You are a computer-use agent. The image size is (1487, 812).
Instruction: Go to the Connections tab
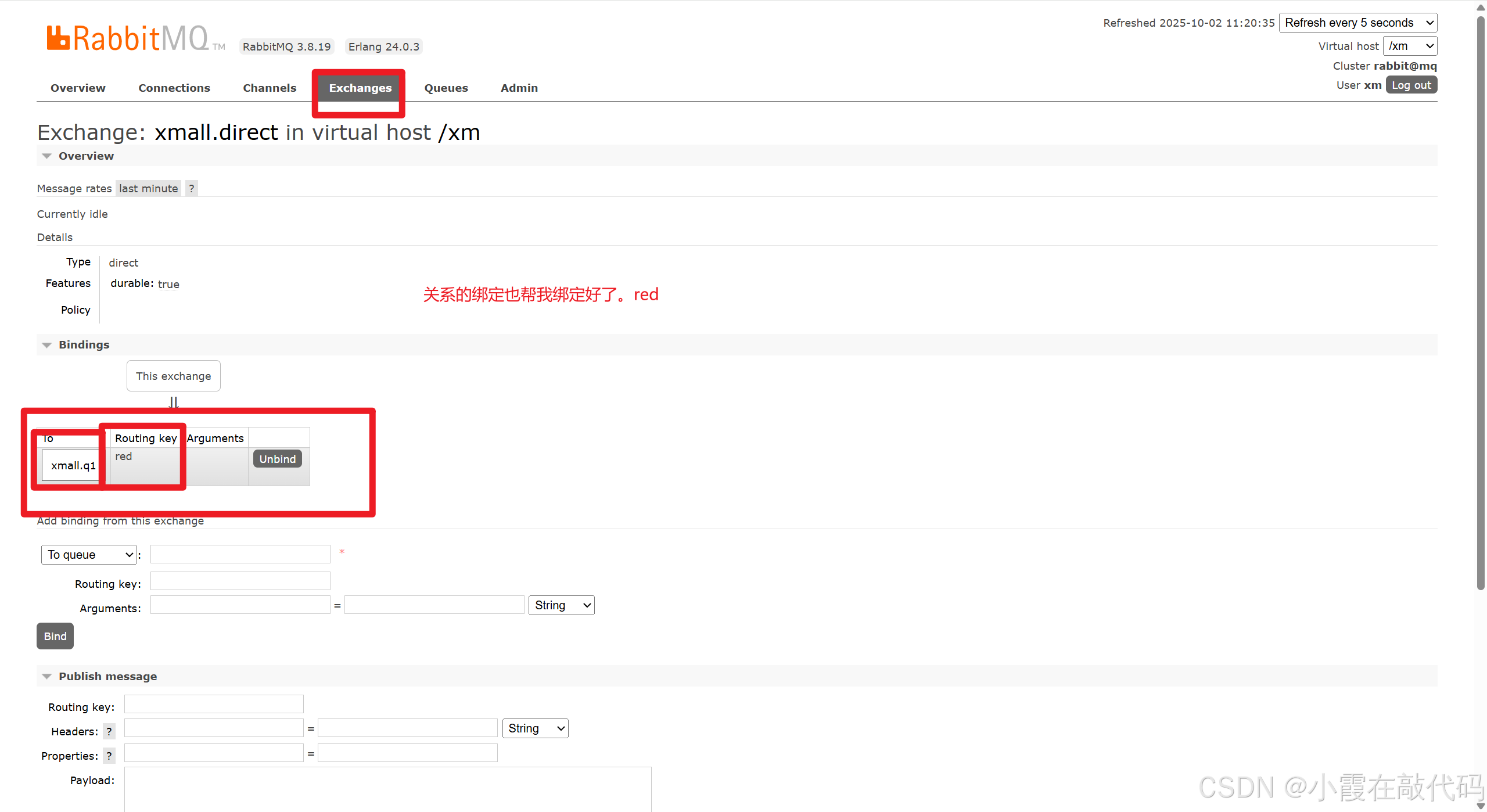click(x=174, y=88)
